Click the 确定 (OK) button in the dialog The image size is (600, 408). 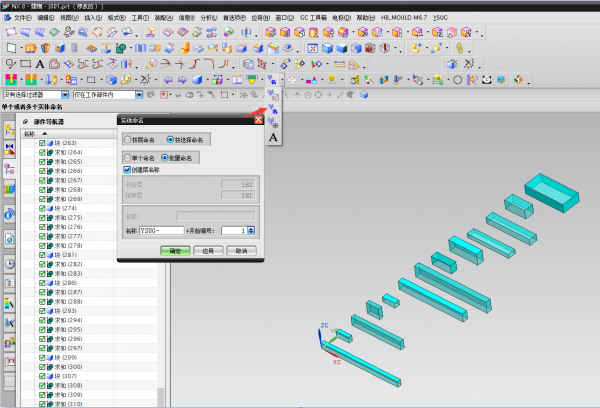point(176,251)
